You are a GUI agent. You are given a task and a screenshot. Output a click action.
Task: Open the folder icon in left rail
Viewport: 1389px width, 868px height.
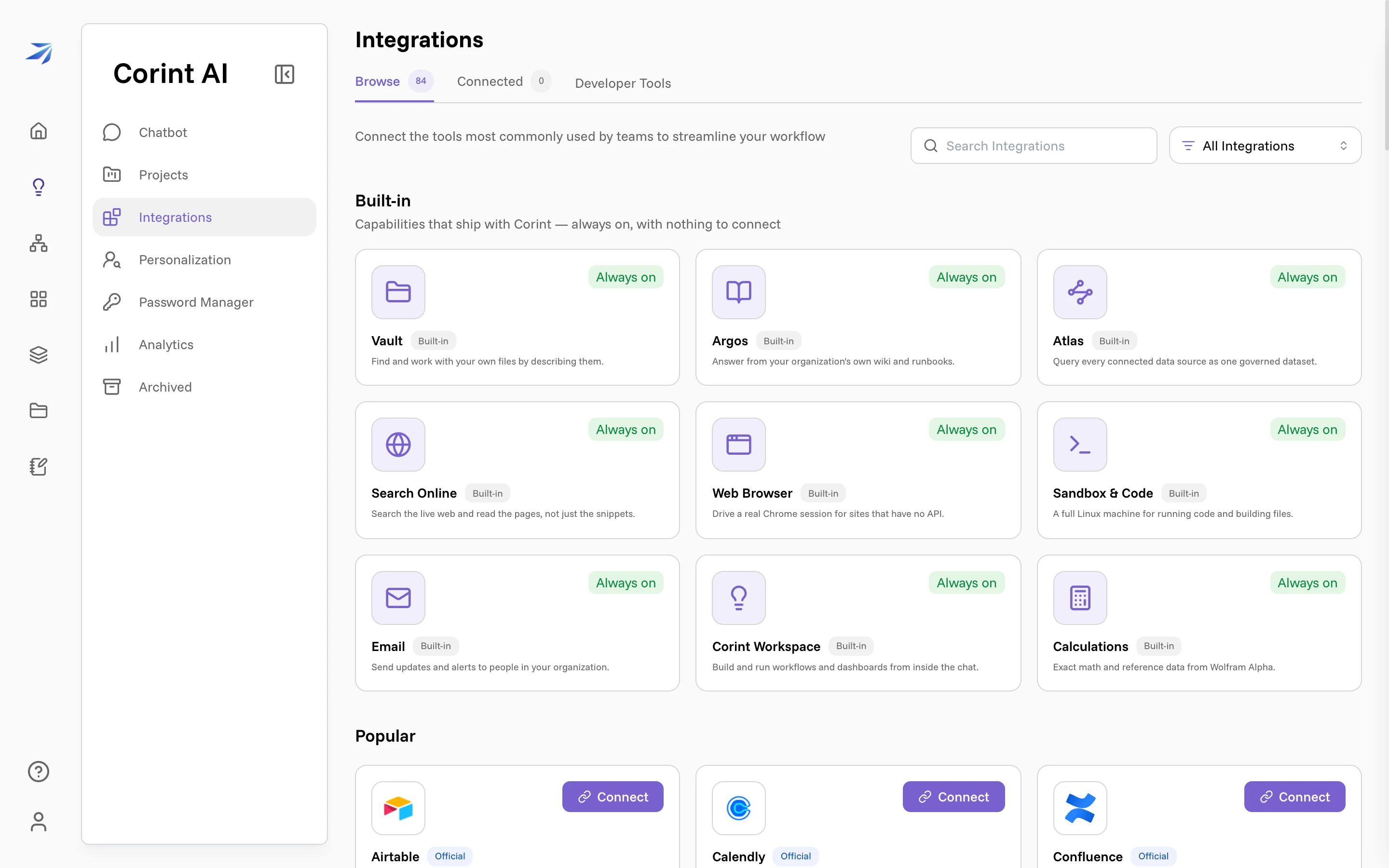(39, 410)
